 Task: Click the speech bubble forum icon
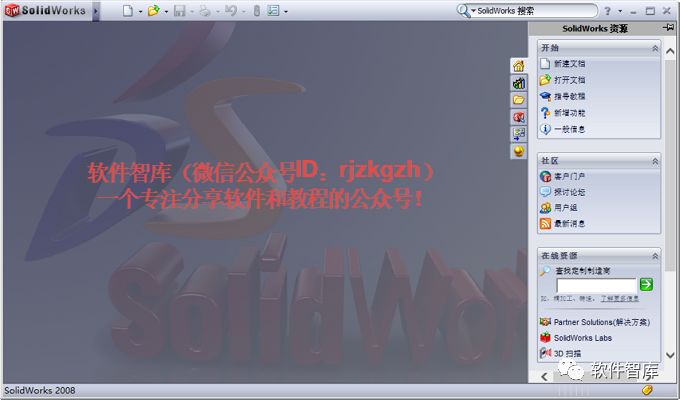click(x=545, y=192)
